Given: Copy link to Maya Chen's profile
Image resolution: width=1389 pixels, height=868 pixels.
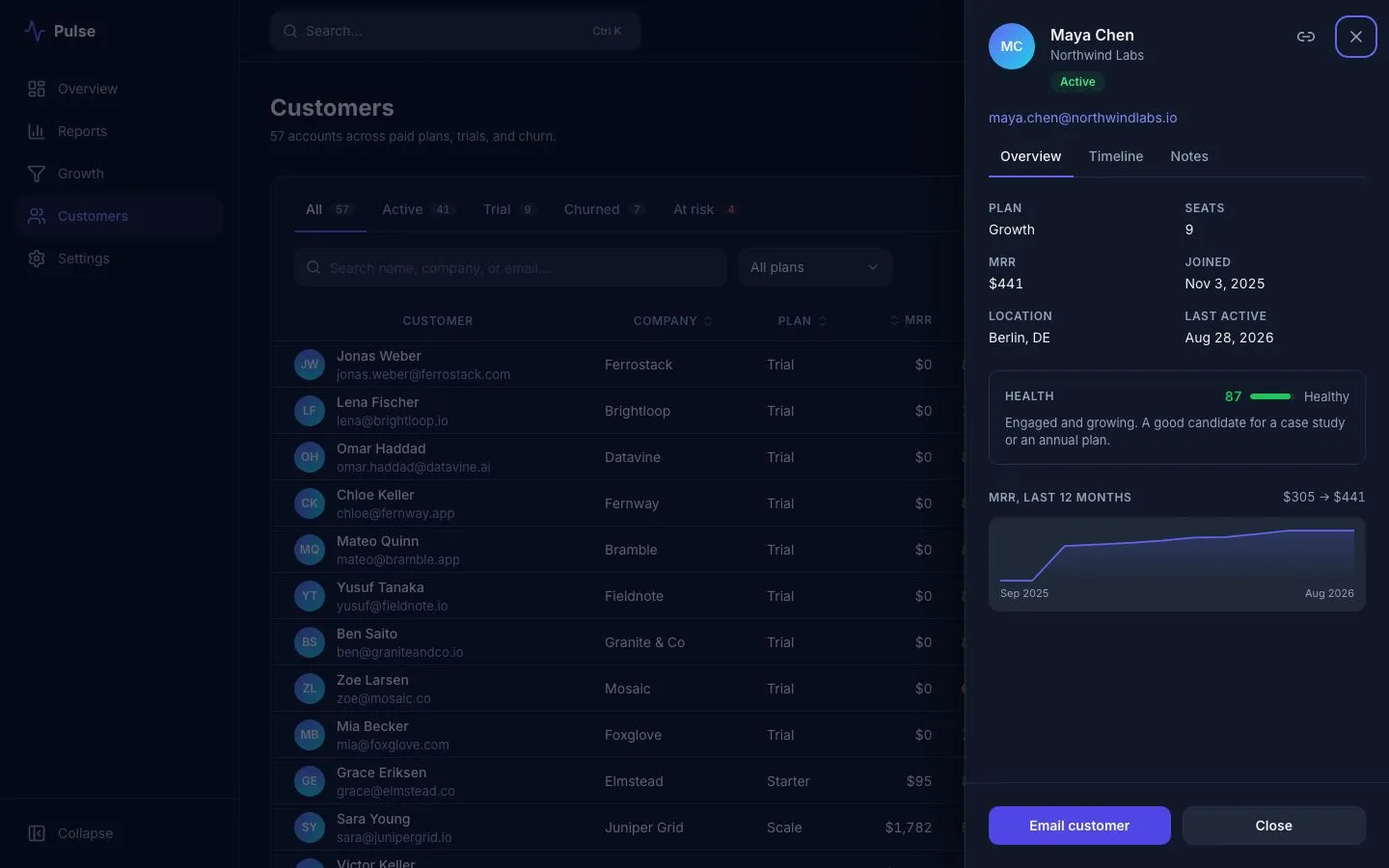Looking at the screenshot, I should (x=1306, y=37).
